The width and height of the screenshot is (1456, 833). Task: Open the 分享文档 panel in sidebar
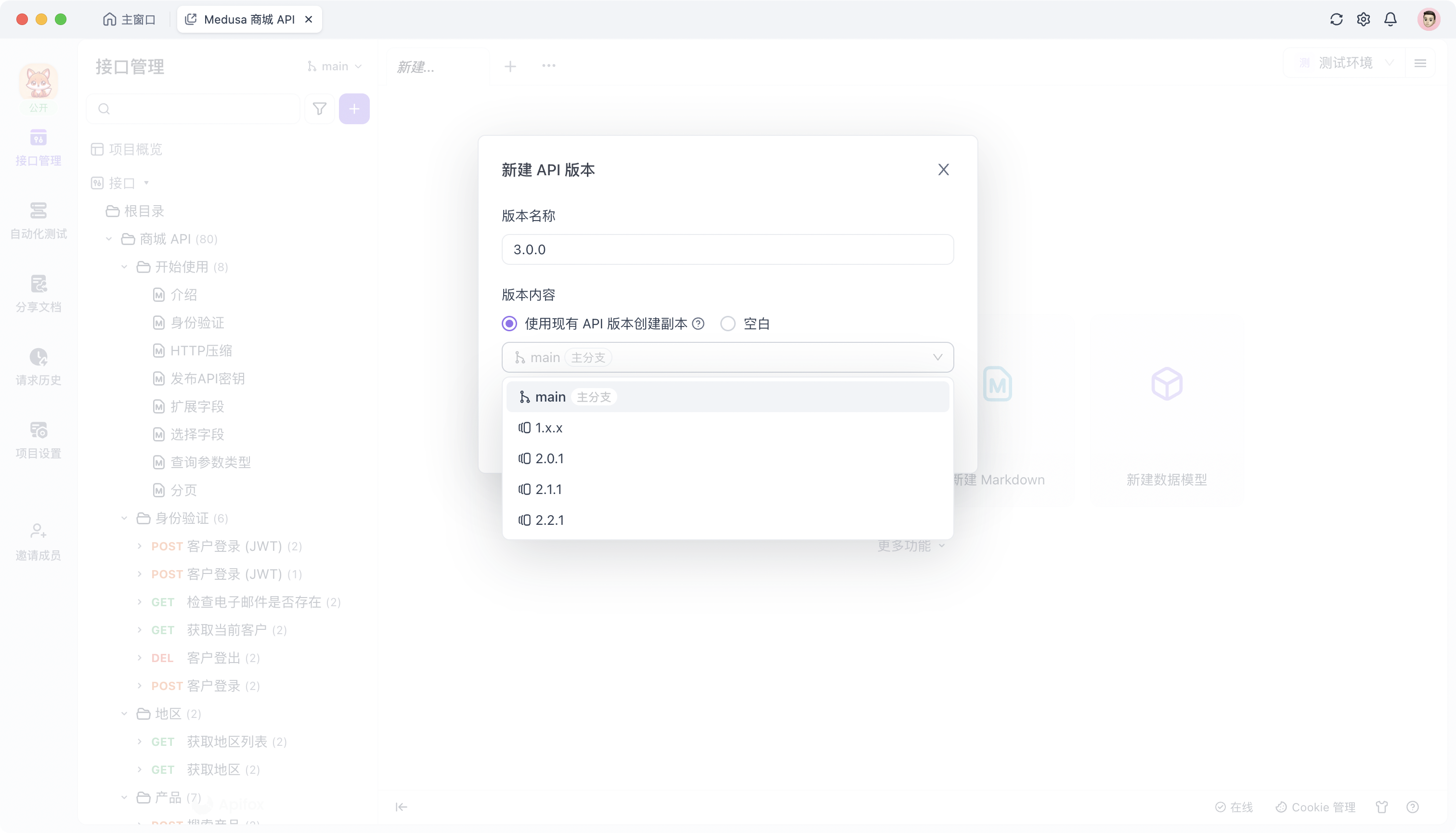pos(38,293)
